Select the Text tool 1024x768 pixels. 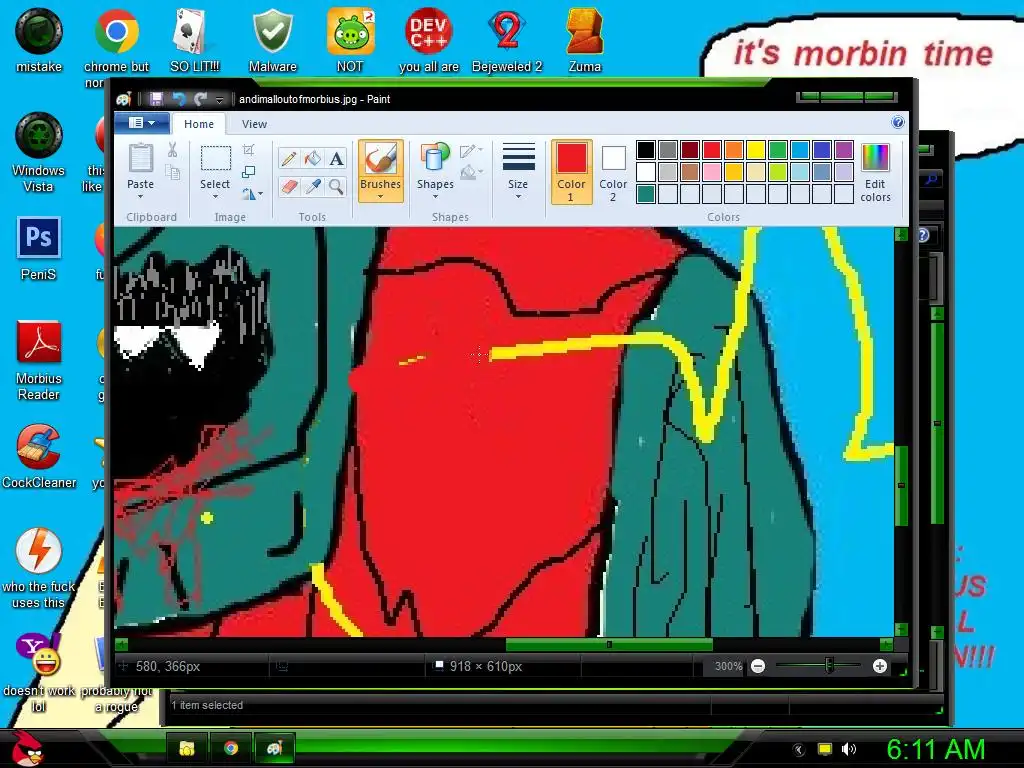click(336, 159)
